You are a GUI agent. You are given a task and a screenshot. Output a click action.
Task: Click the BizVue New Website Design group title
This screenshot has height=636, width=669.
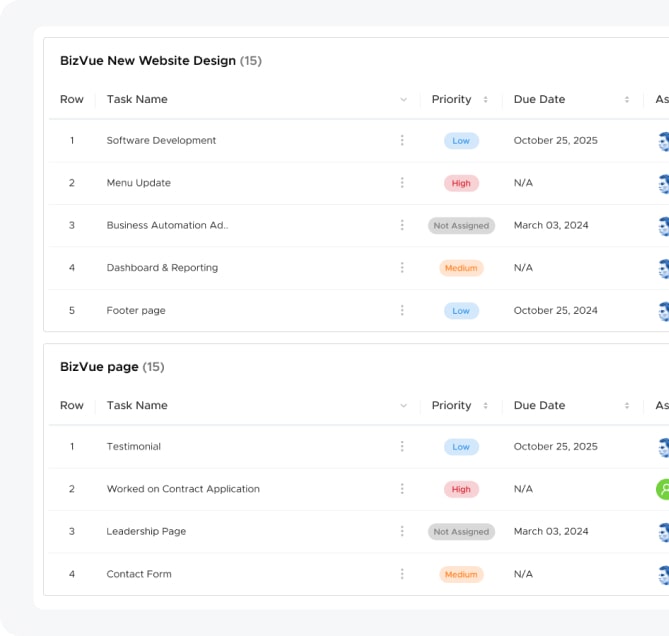tap(148, 61)
